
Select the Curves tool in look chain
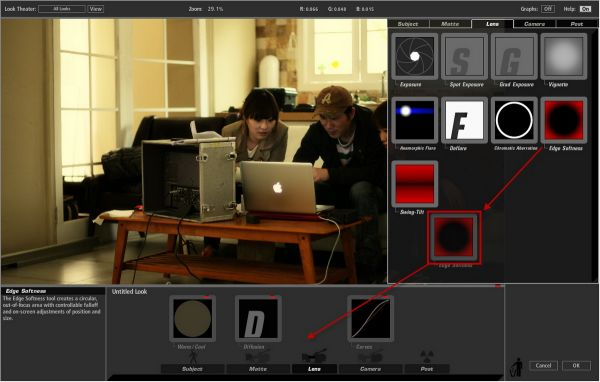coord(370,318)
